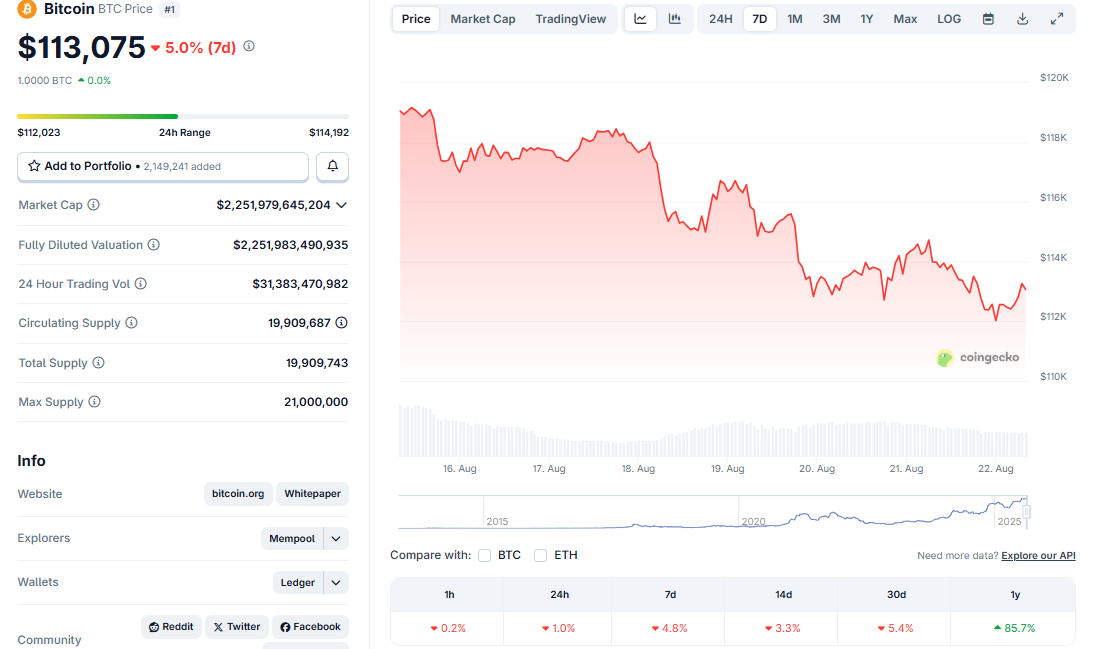The height and width of the screenshot is (649, 1096).
Task: Click the star icon in Add to Portfolio
Action: pos(34,166)
